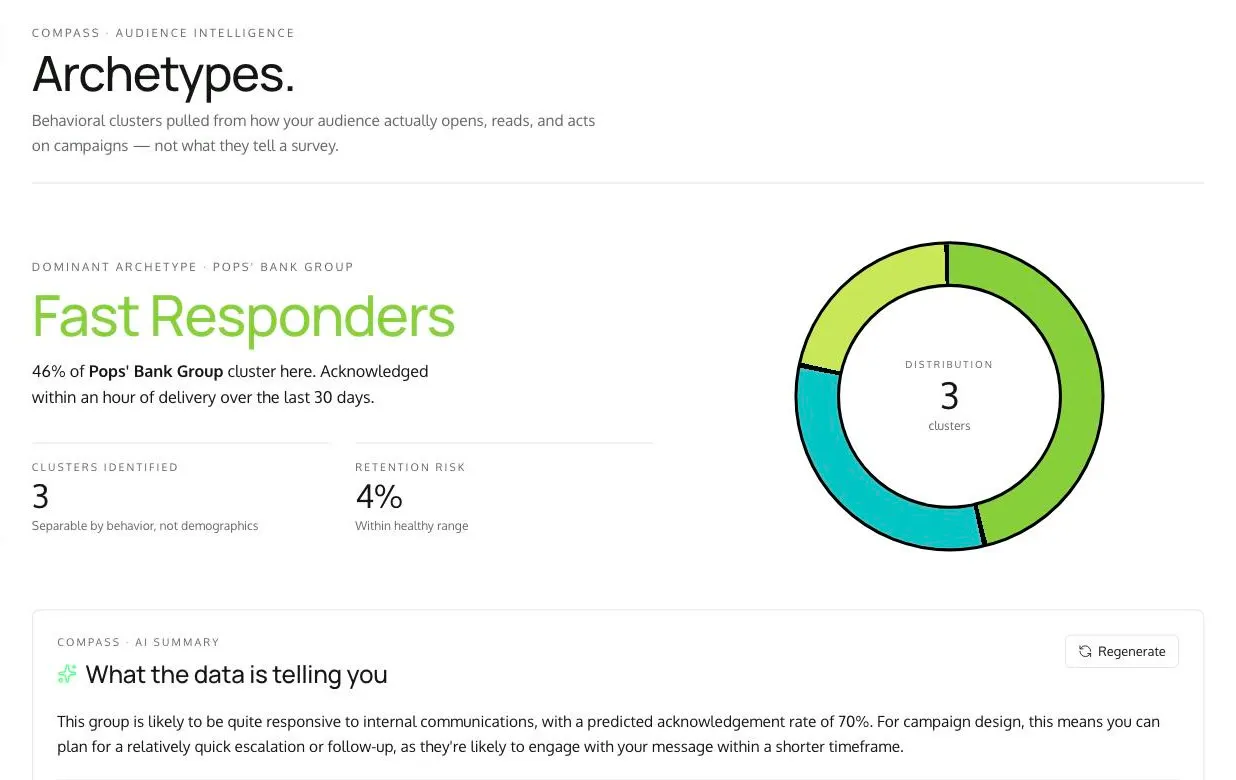Click the What the data is telling you heading
Screen dimensions: 1236x780
[236, 675]
